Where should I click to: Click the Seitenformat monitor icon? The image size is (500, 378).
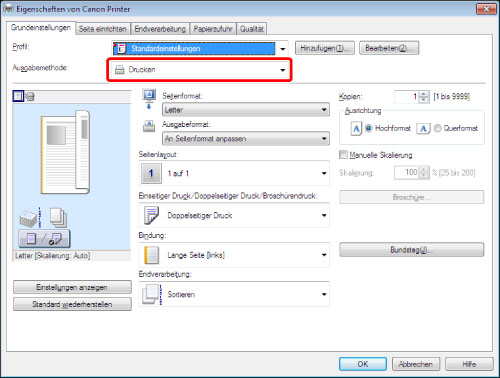[149, 99]
